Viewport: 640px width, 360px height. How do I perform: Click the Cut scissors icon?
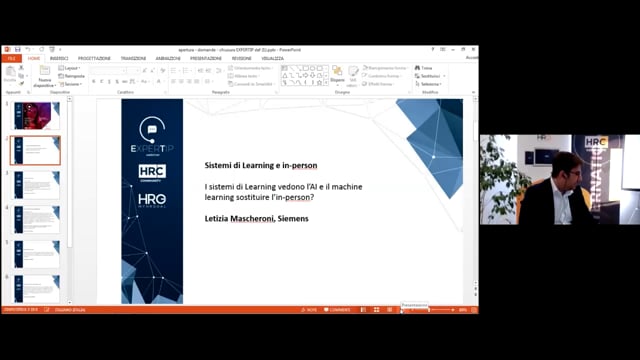[x=22, y=68]
